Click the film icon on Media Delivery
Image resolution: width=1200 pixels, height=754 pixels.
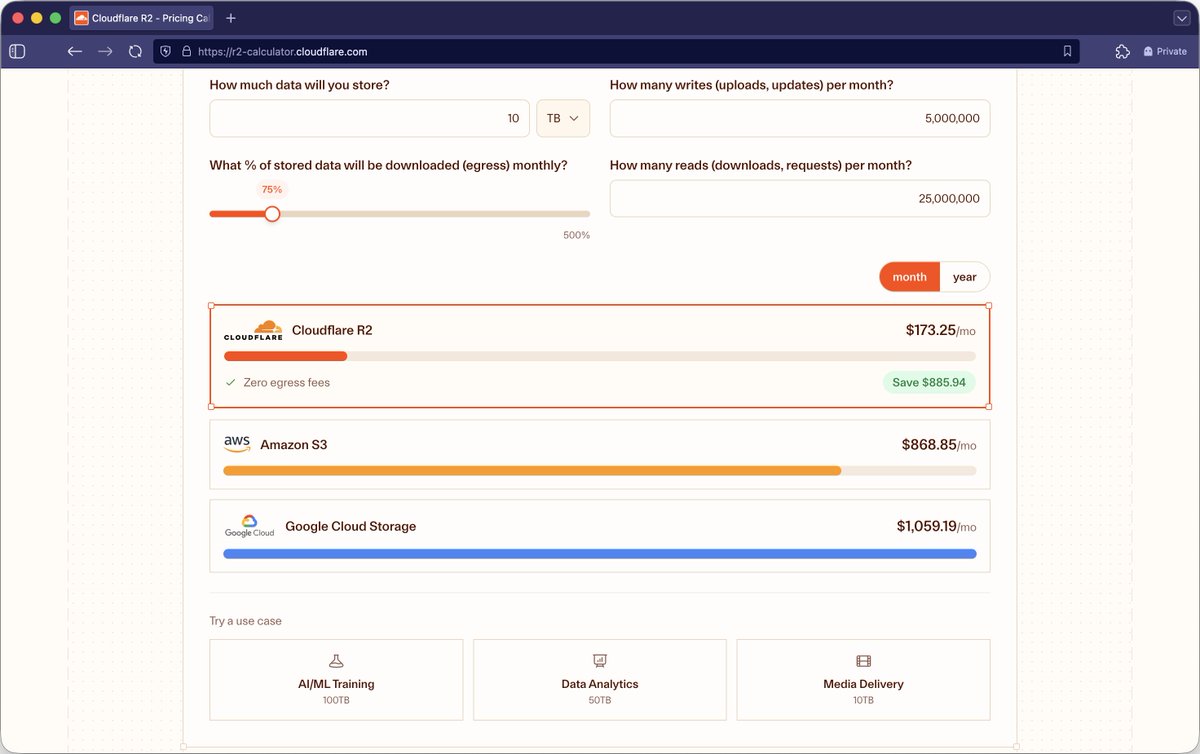pyautogui.click(x=864, y=661)
